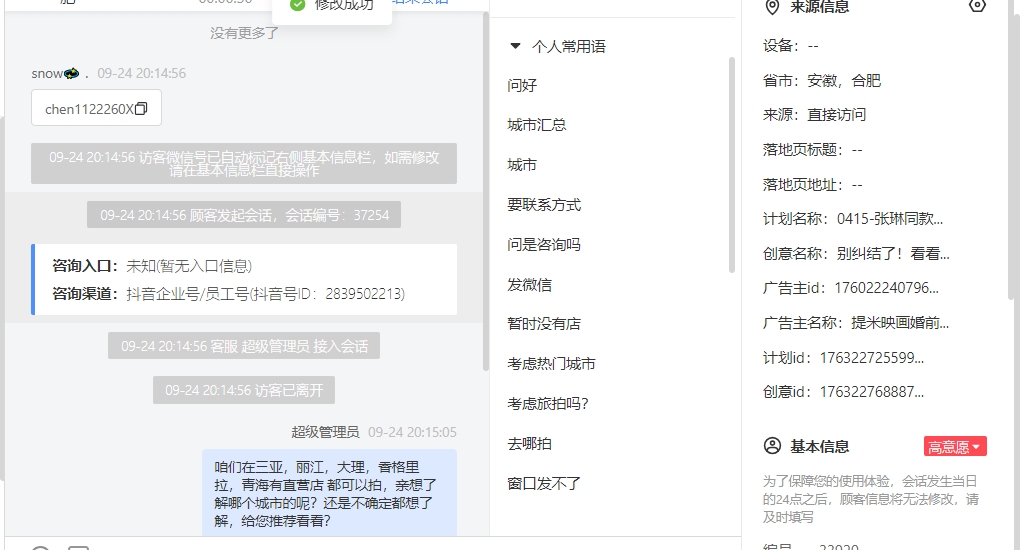This screenshot has height=550, width=1020.
Task: Select the 窗口发不了 quick phrase
Action: (544, 484)
